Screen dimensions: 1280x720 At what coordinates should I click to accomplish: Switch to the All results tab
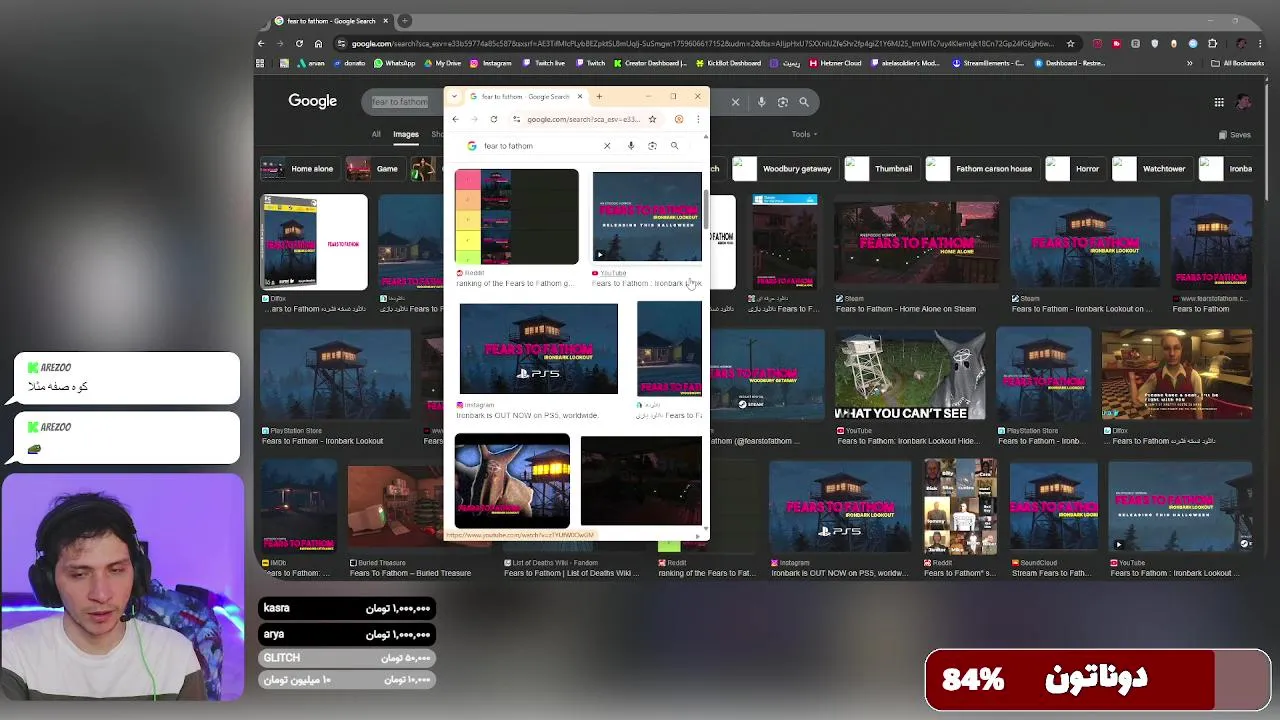(x=376, y=134)
